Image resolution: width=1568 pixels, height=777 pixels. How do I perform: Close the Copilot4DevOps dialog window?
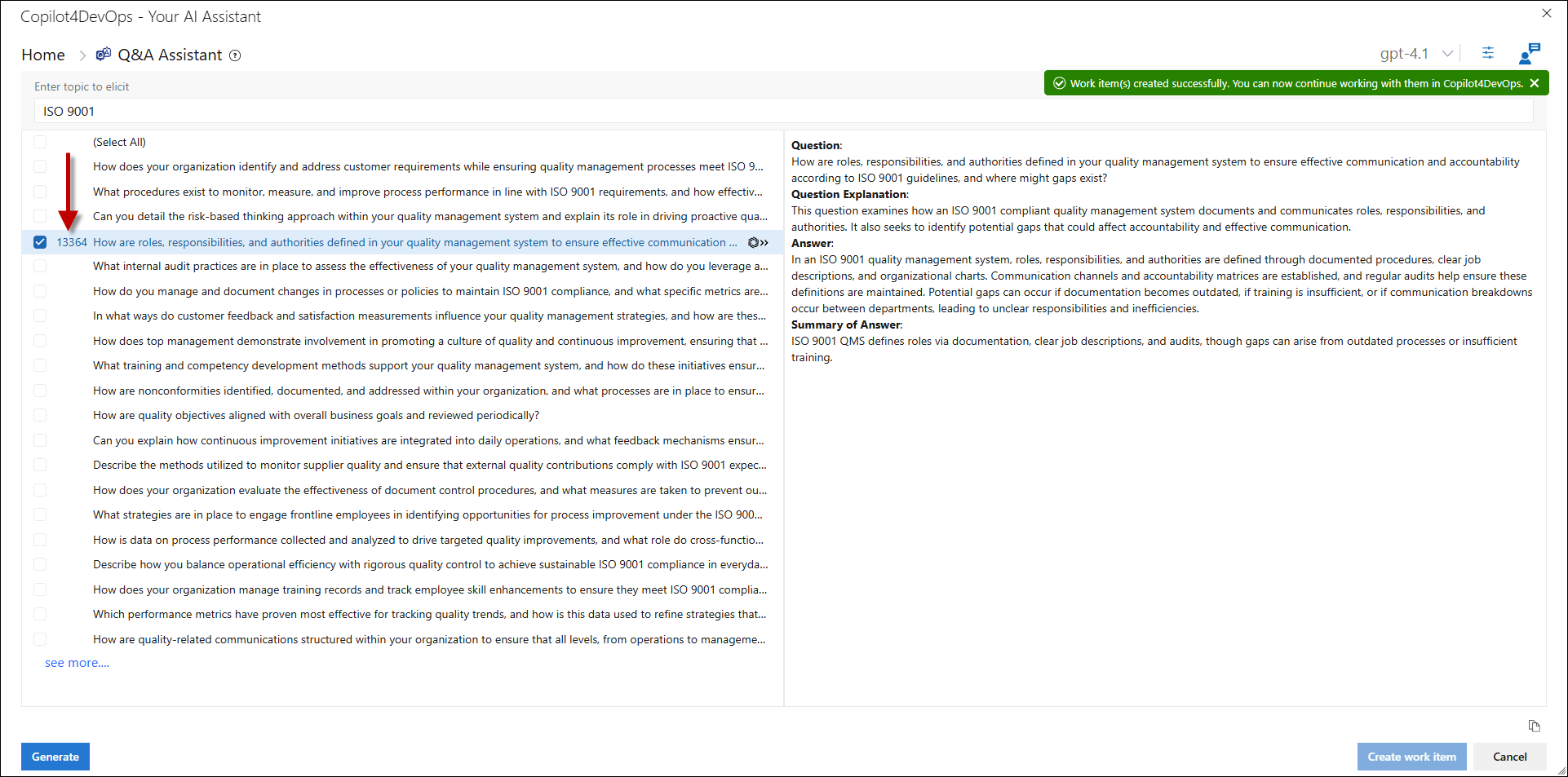pos(1546,14)
